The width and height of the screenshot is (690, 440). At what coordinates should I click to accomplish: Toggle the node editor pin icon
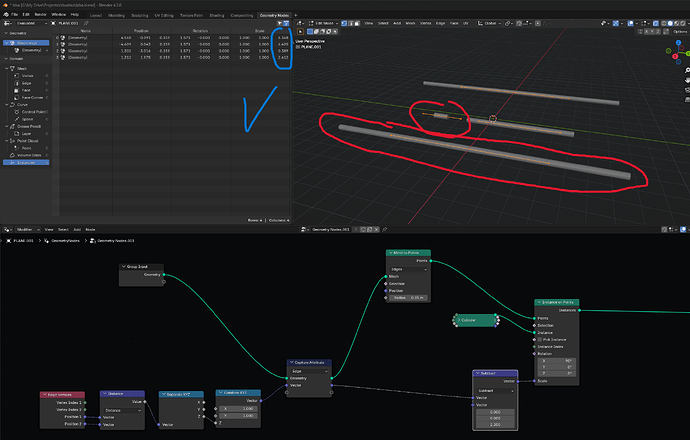pos(385,229)
